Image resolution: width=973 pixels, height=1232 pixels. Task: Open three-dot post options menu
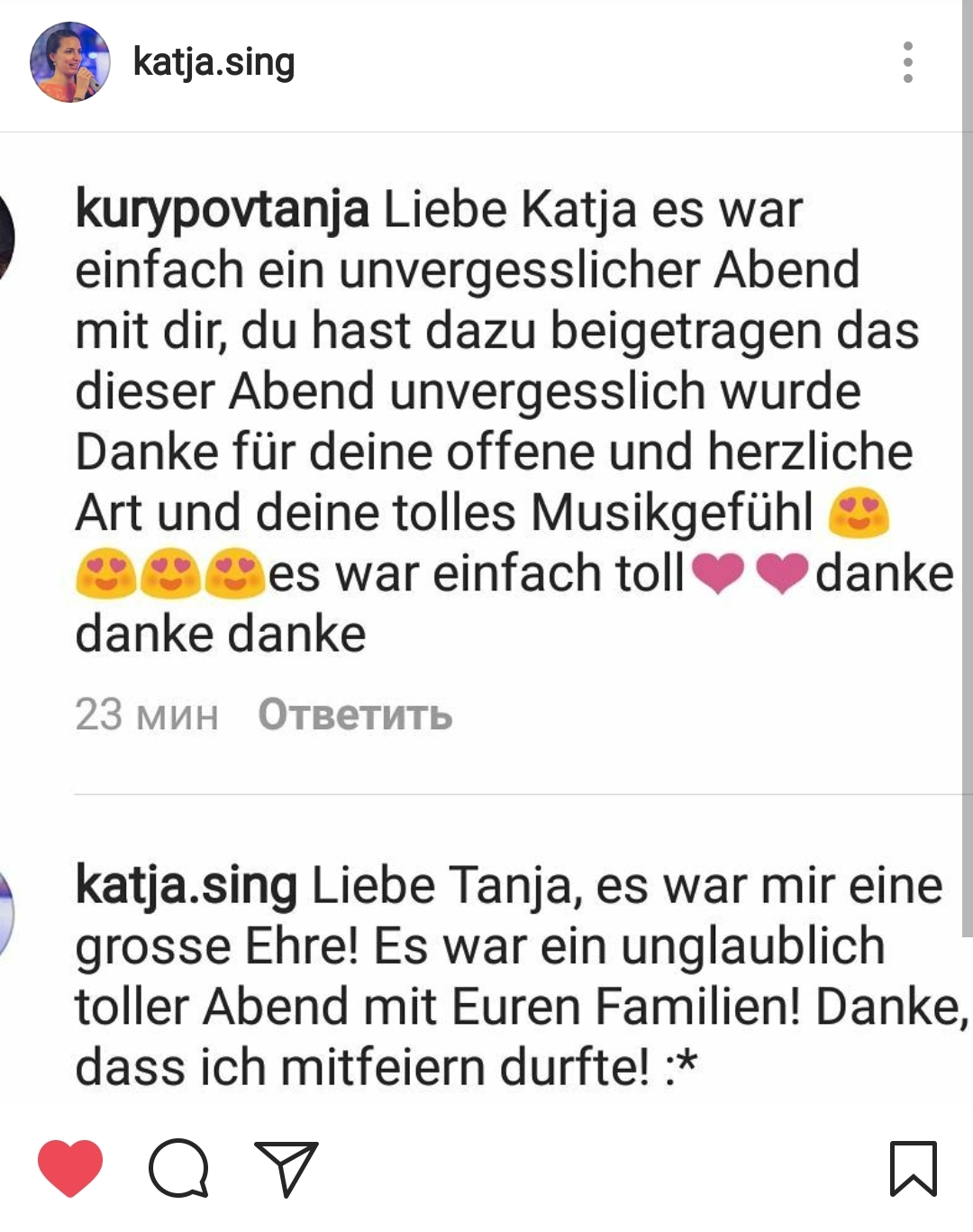pos(908,62)
